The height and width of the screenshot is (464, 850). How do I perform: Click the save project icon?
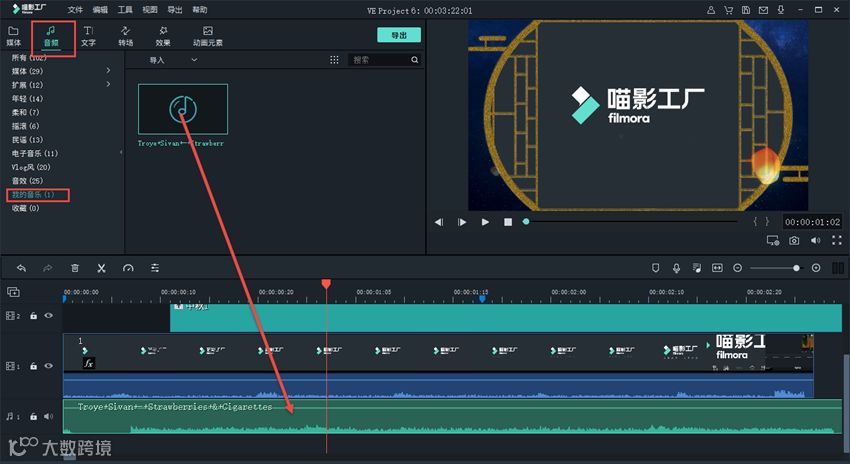746,10
